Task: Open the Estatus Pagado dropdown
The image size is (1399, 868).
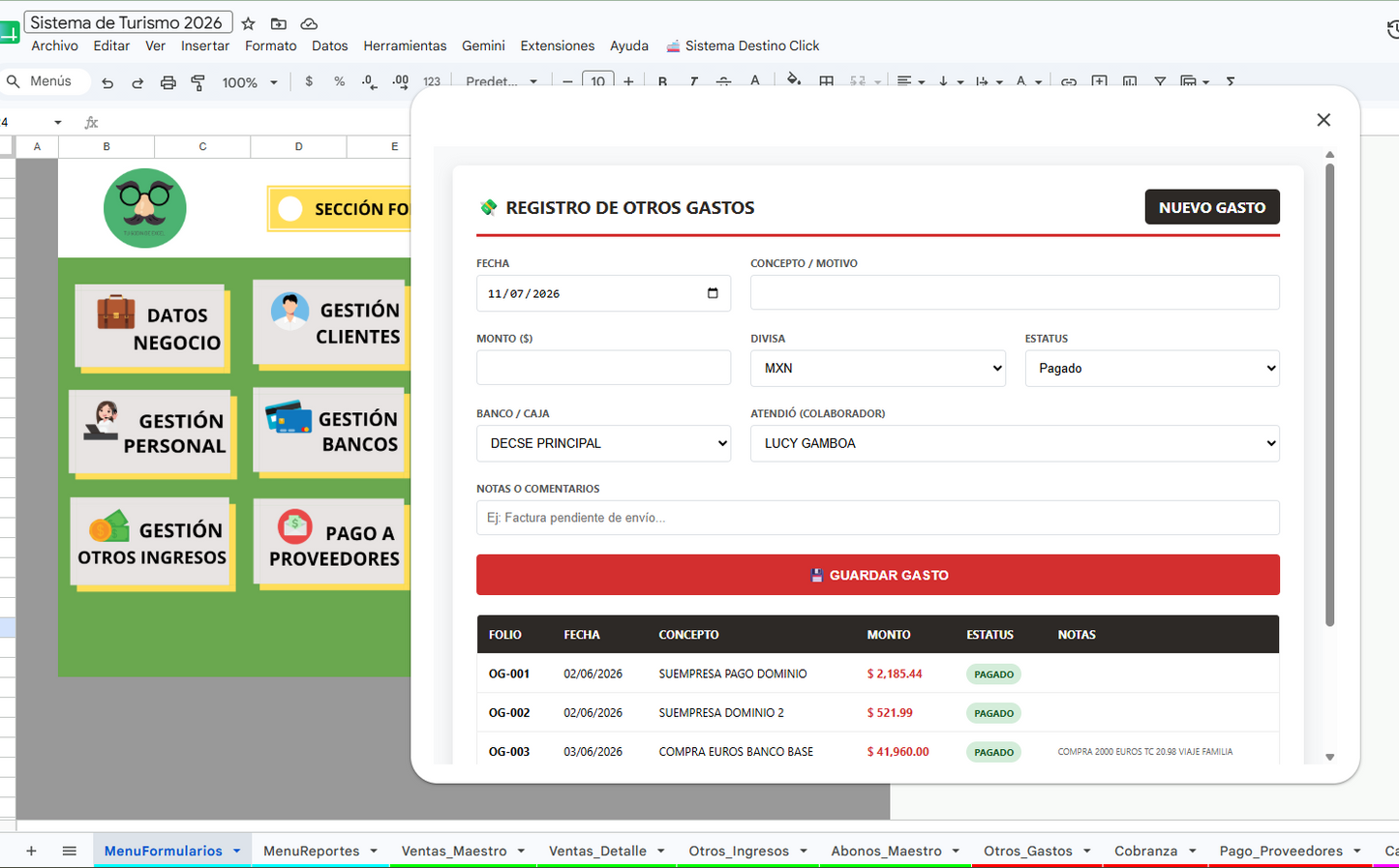Action: pyautogui.click(x=1152, y=369)
